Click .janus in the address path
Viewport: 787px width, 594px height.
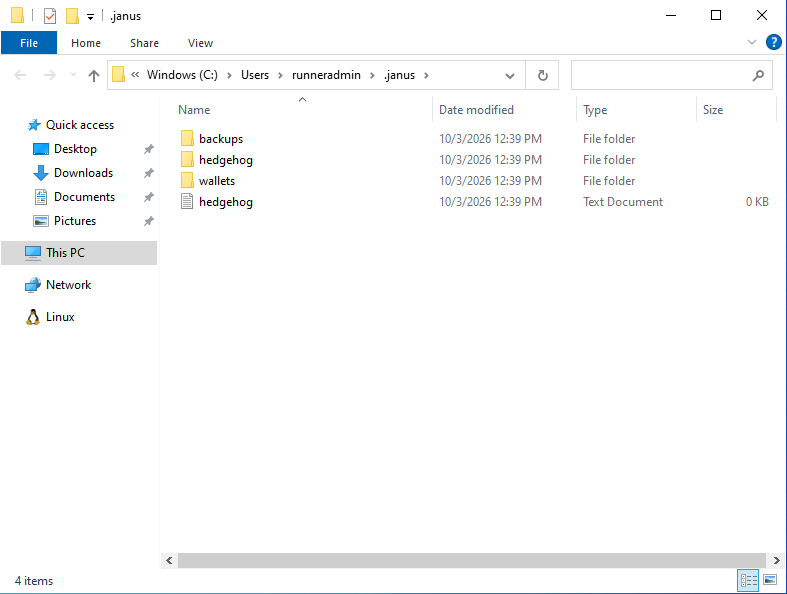(400, 75)
